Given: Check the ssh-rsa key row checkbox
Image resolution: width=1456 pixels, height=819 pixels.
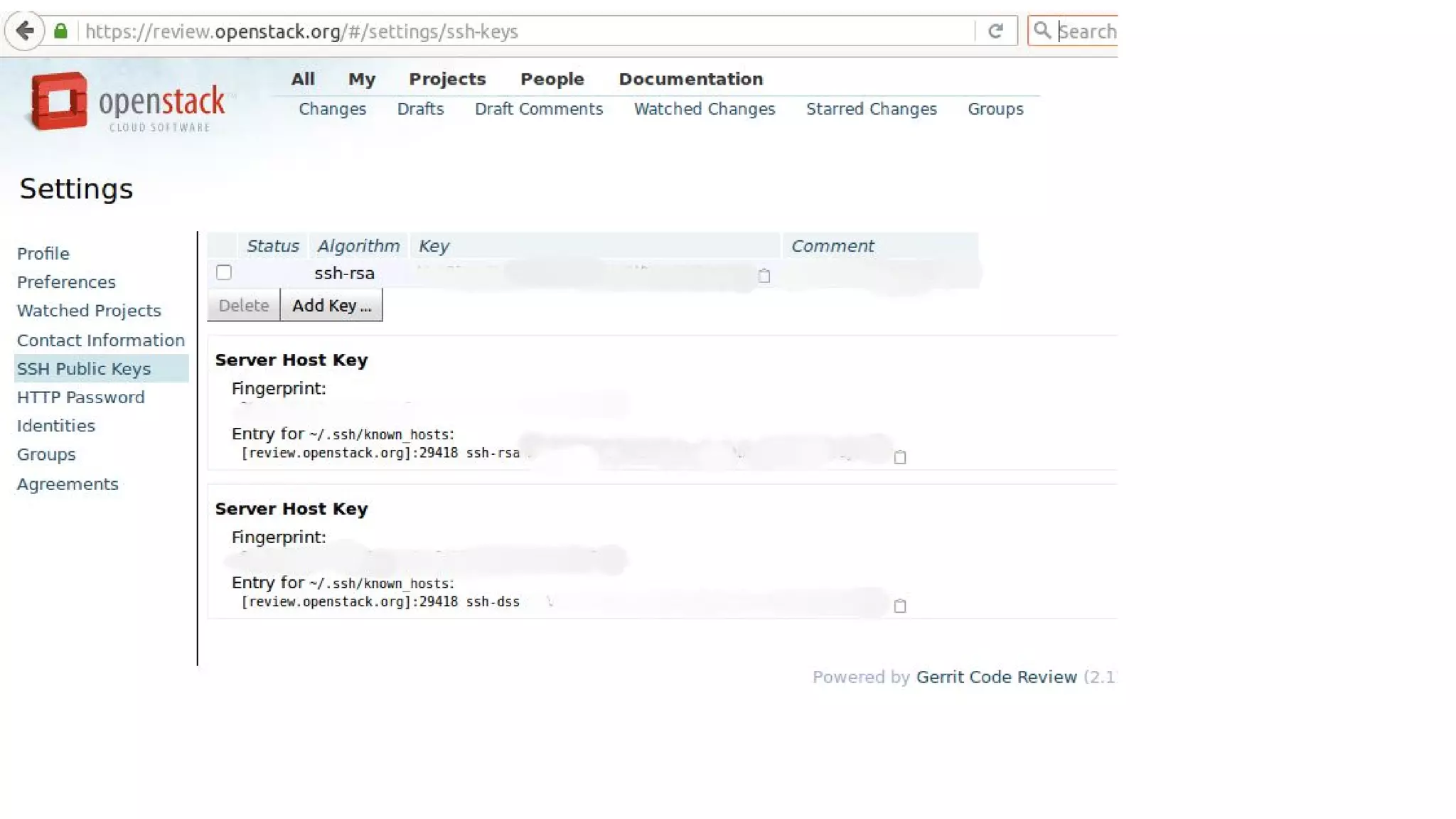Looking at the screenshot, I should (224, 272).
